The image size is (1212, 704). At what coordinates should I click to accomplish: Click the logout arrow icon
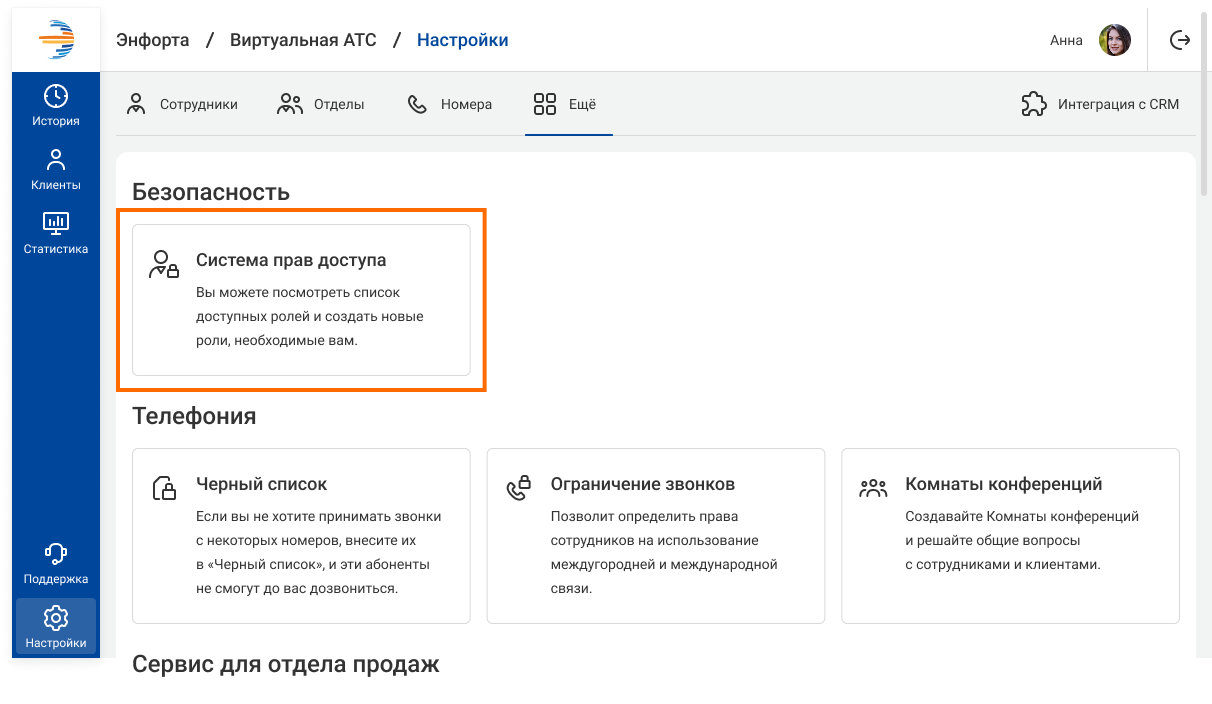click(x=1180, y=40)
